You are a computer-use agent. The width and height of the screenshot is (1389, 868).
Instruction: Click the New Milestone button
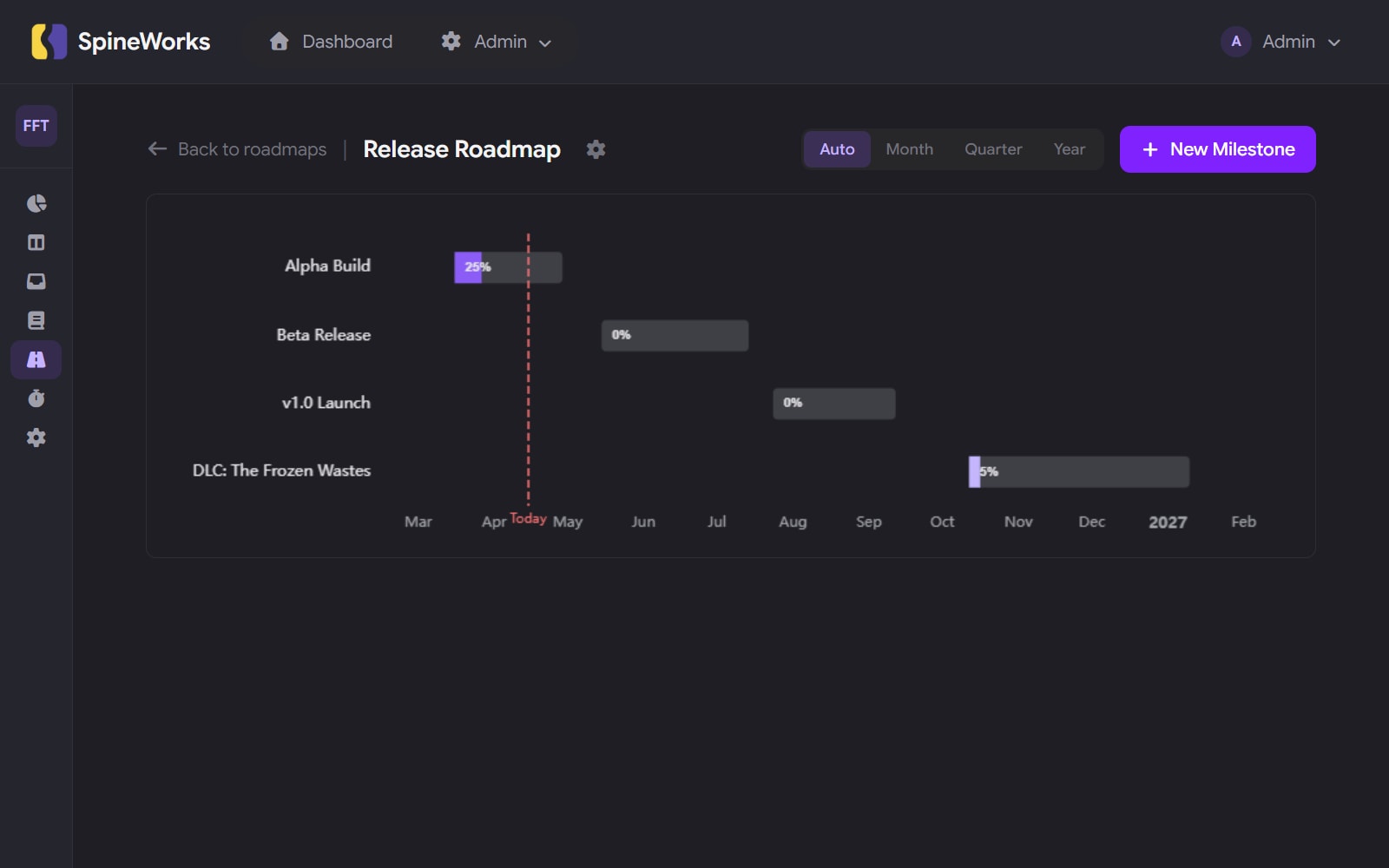click(x=1217, y=148)
